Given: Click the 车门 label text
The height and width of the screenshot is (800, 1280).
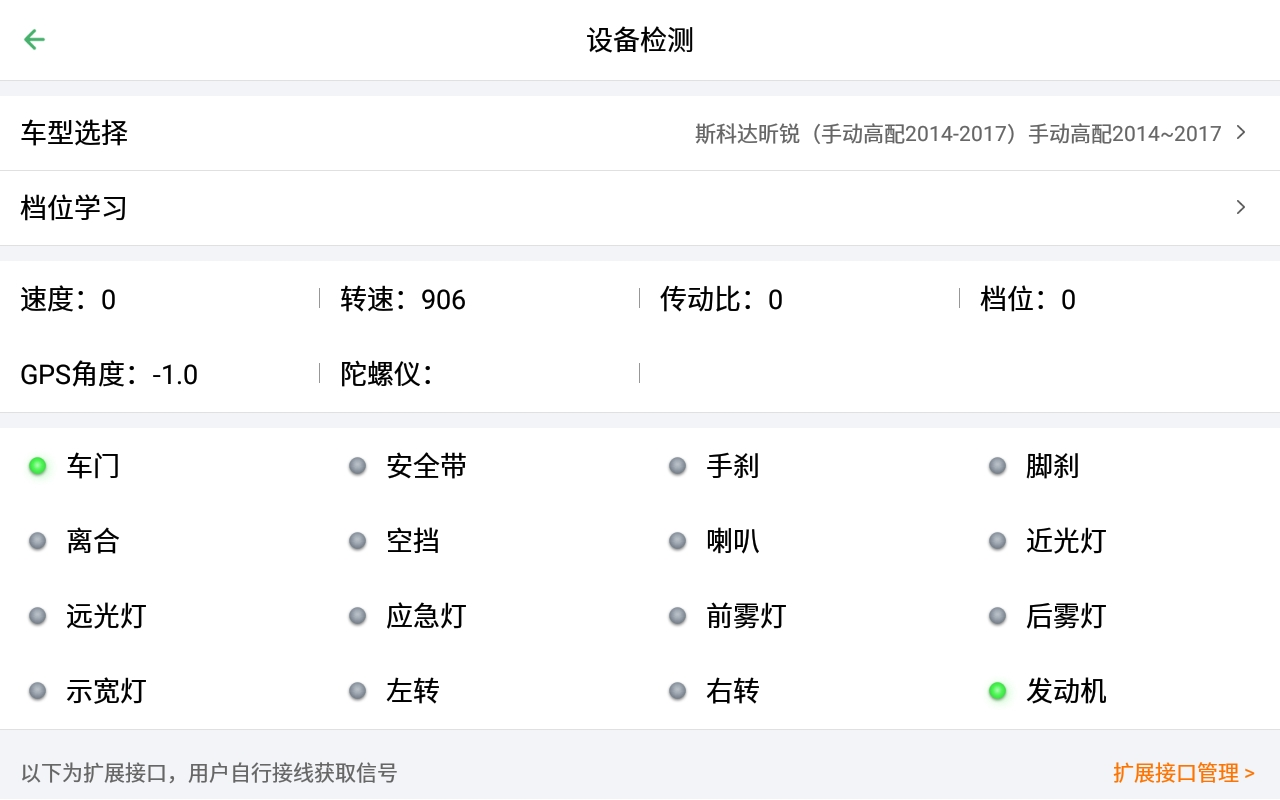Looking at the screenshot, I should click(93, 466).
